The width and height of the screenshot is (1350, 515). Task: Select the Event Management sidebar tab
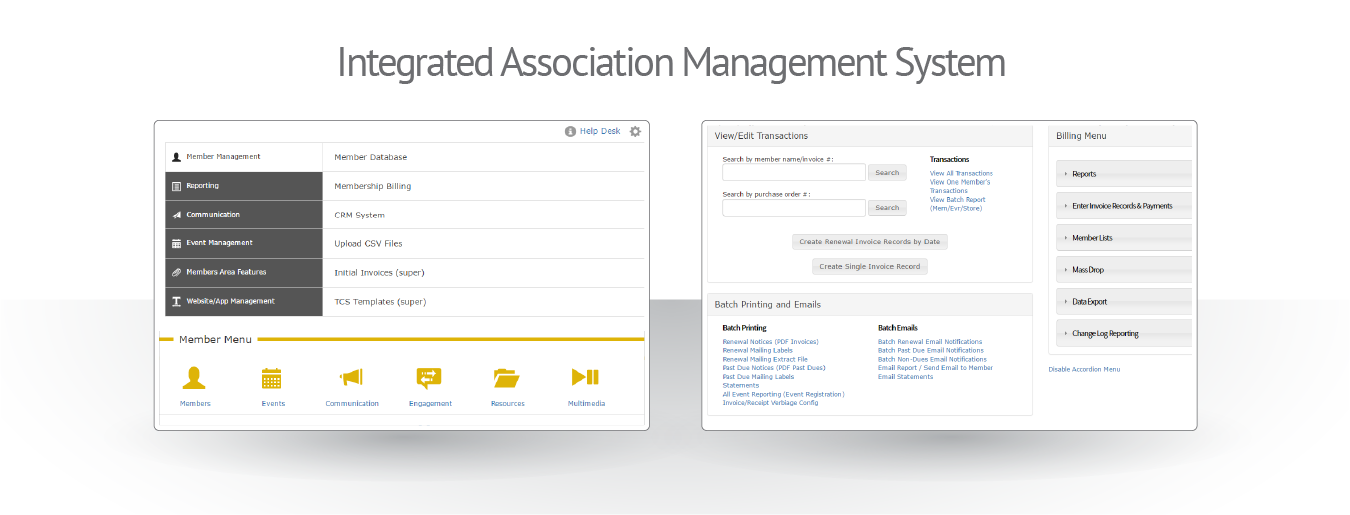pyautogui.click(x=244, y=243)
